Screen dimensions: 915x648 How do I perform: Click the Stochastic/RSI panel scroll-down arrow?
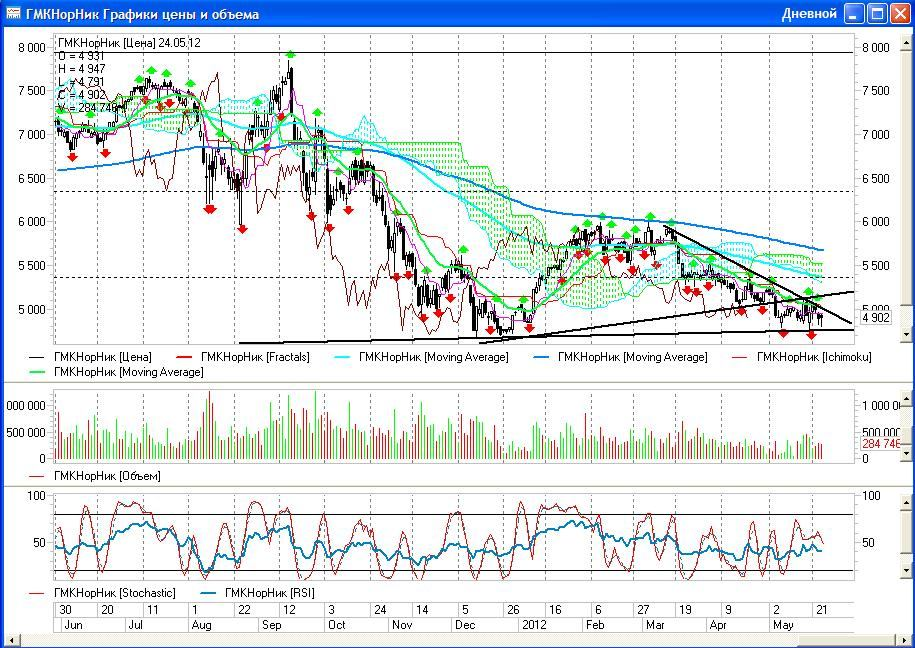pyautogui.click(x=907, y=570)
